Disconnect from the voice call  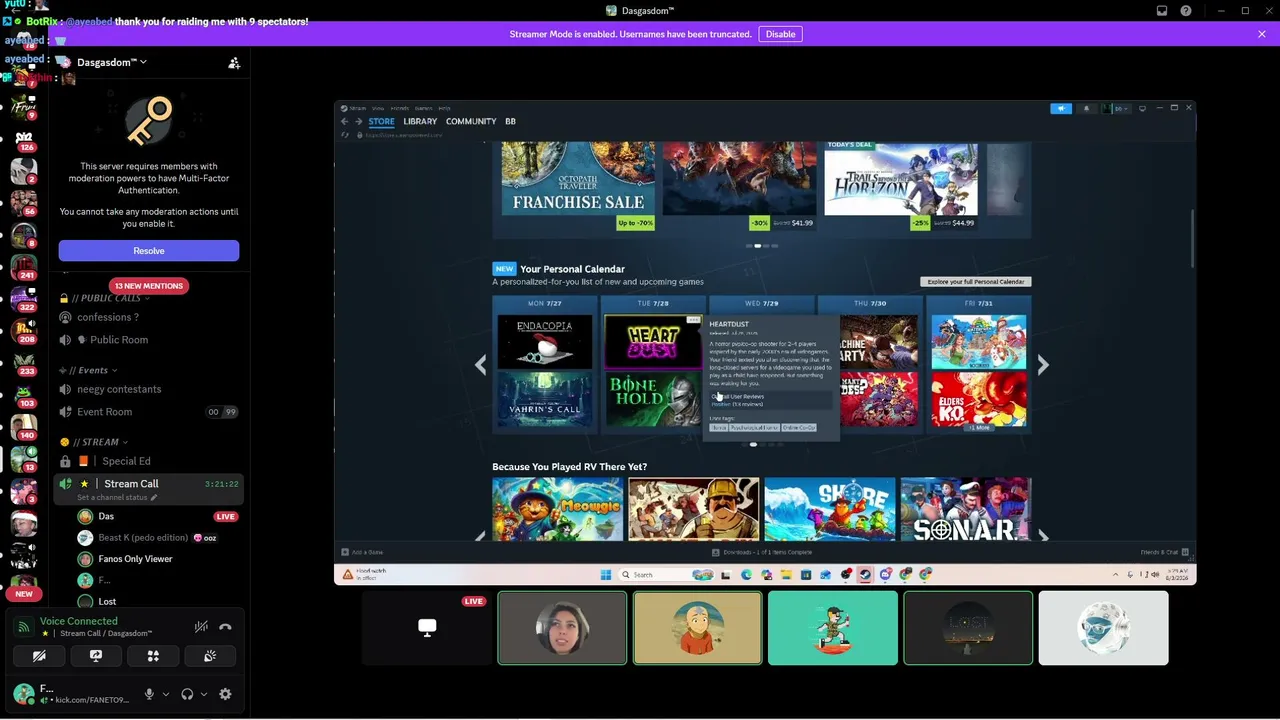(225, 627)
